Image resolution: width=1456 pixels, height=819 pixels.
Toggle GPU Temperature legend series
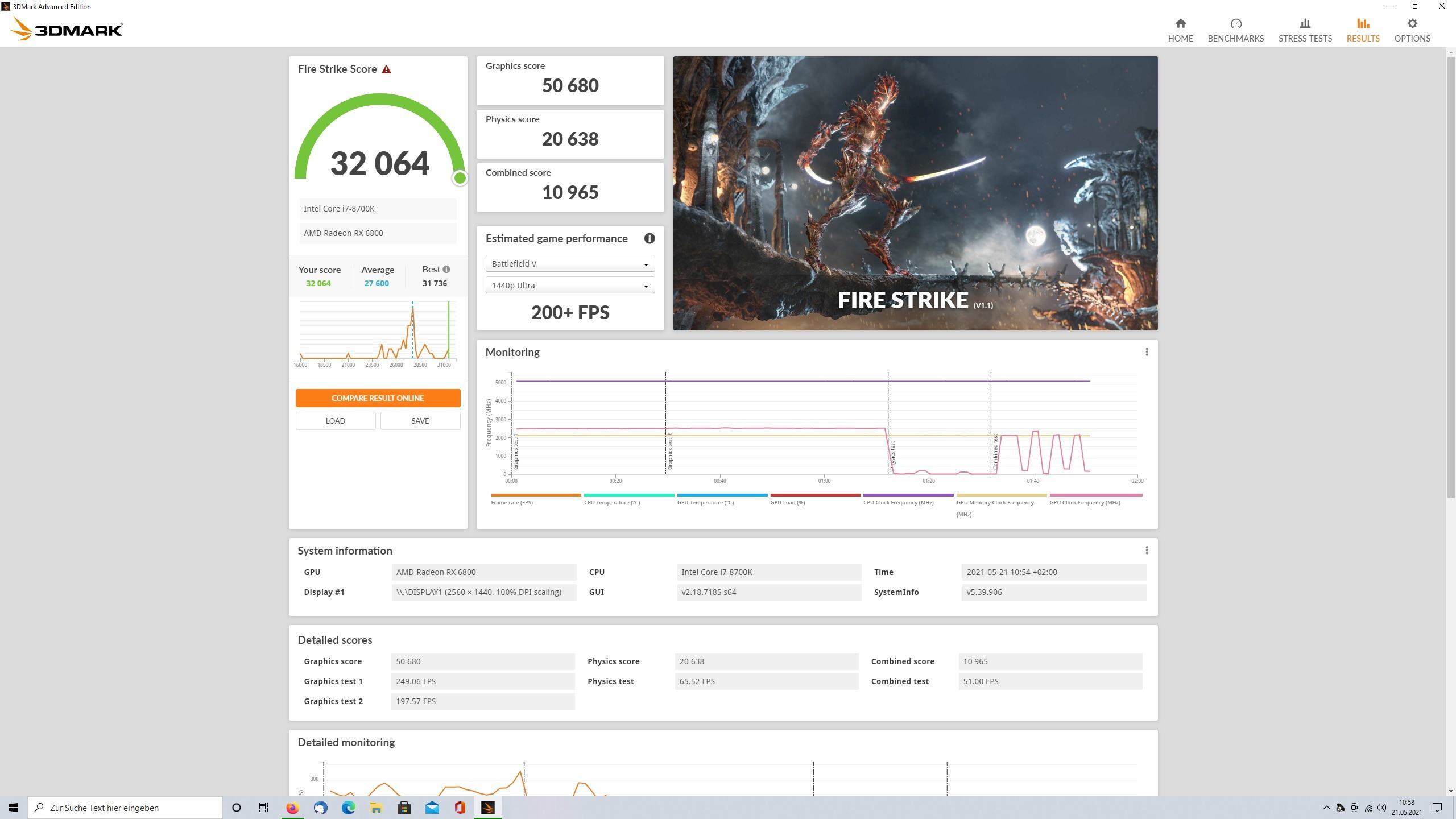(722, 499)
